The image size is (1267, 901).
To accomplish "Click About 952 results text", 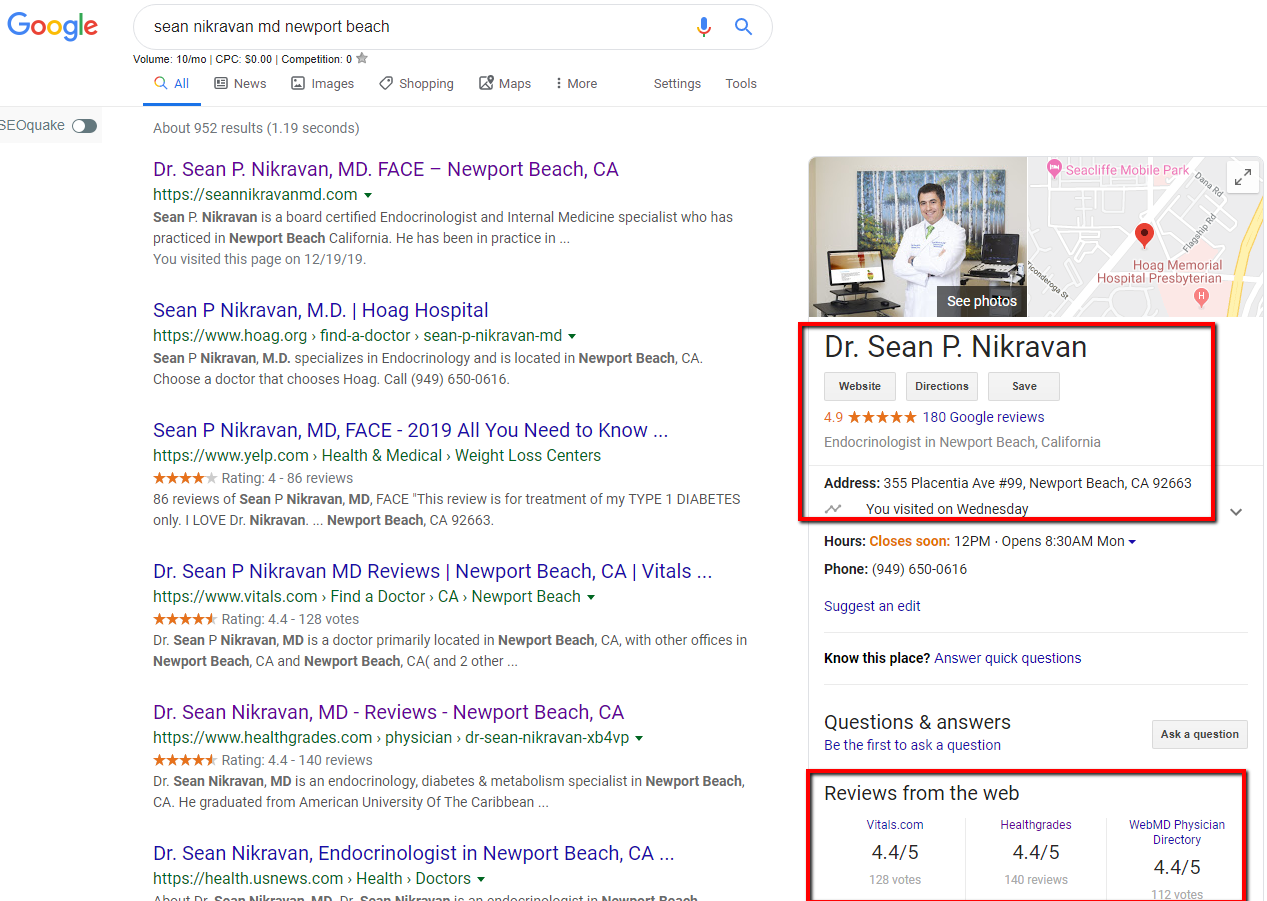I will coord(256,128).
